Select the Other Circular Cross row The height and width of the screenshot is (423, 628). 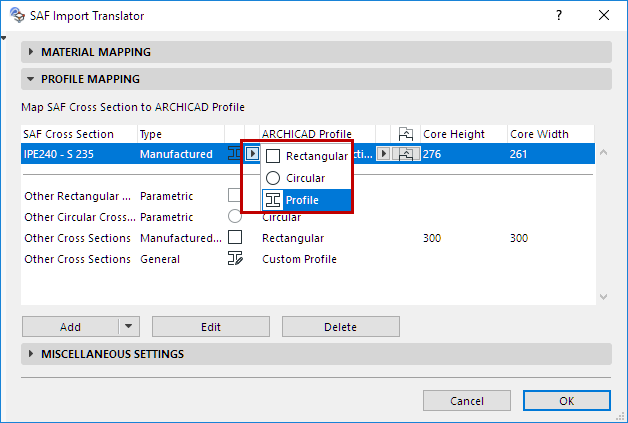(x=308, y=217)
